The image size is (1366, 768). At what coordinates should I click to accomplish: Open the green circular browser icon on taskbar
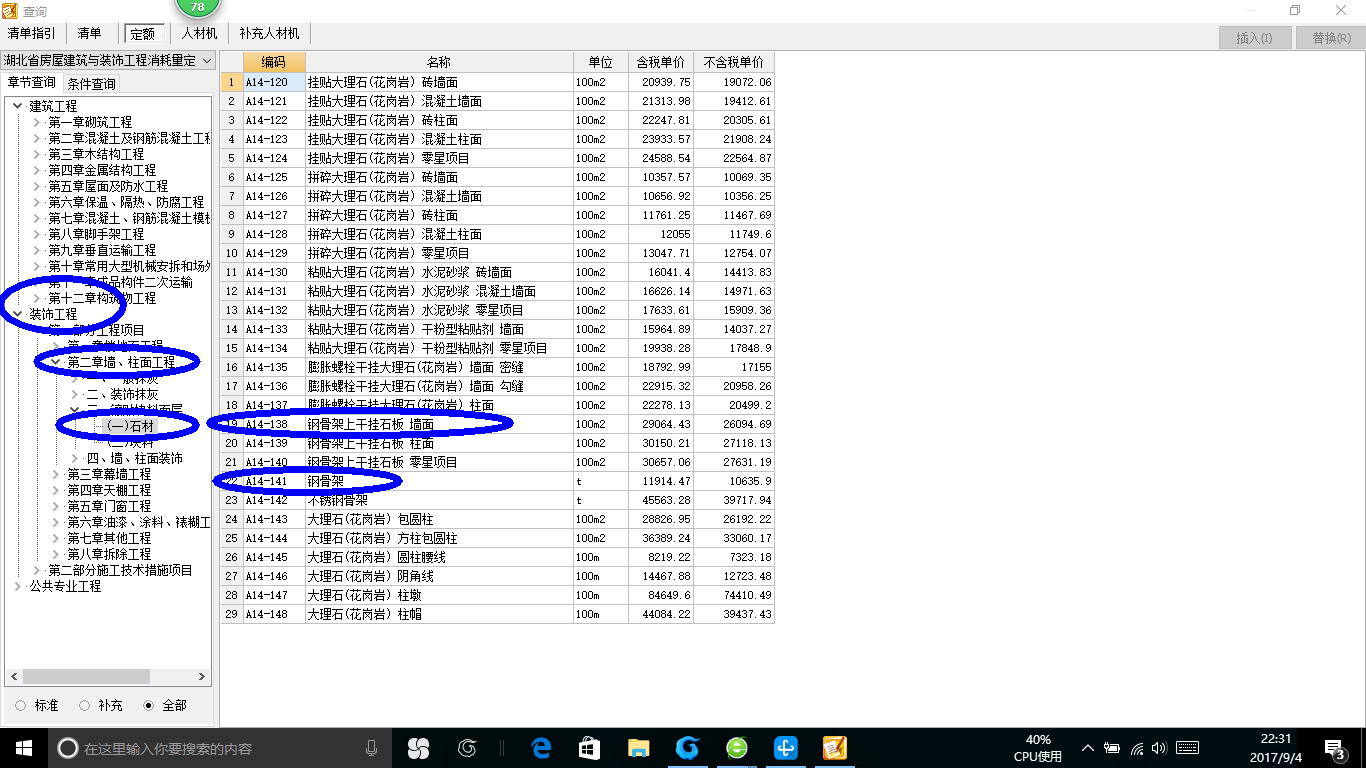click(x=736, y=748)
